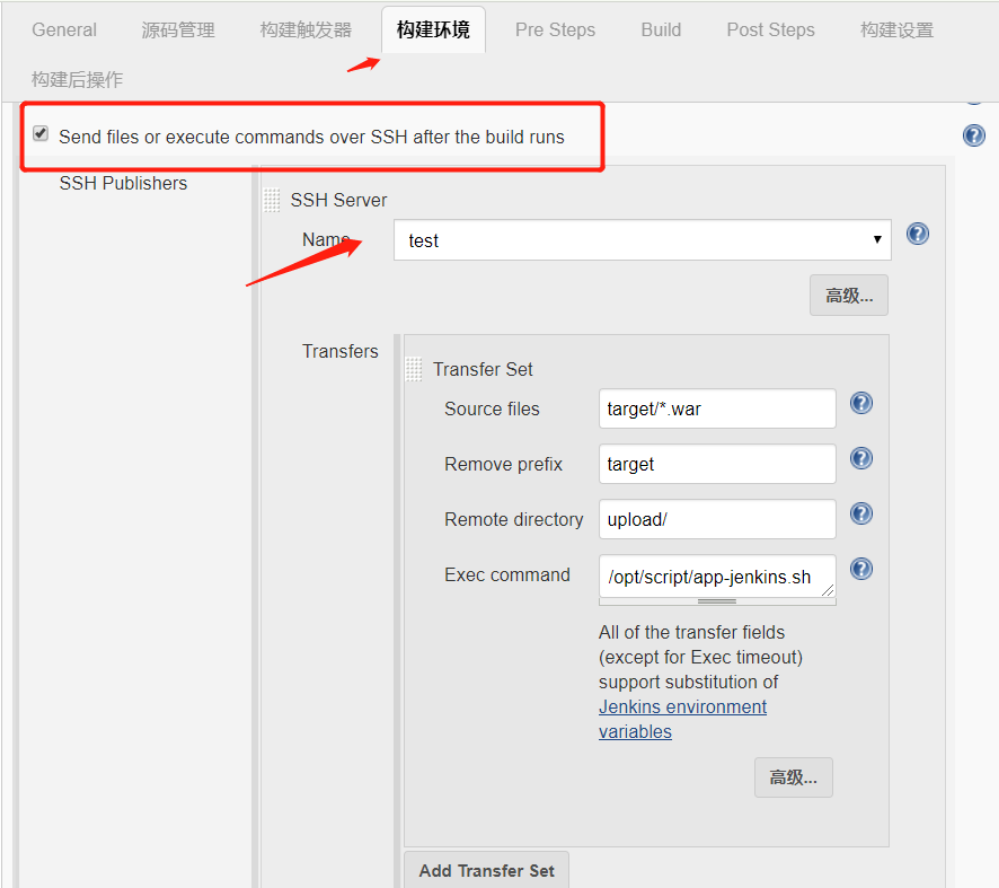This screenshot has height=888, width=999.
Task: Open the Jenkins environment variables link
Action: (x=682, y=719)
